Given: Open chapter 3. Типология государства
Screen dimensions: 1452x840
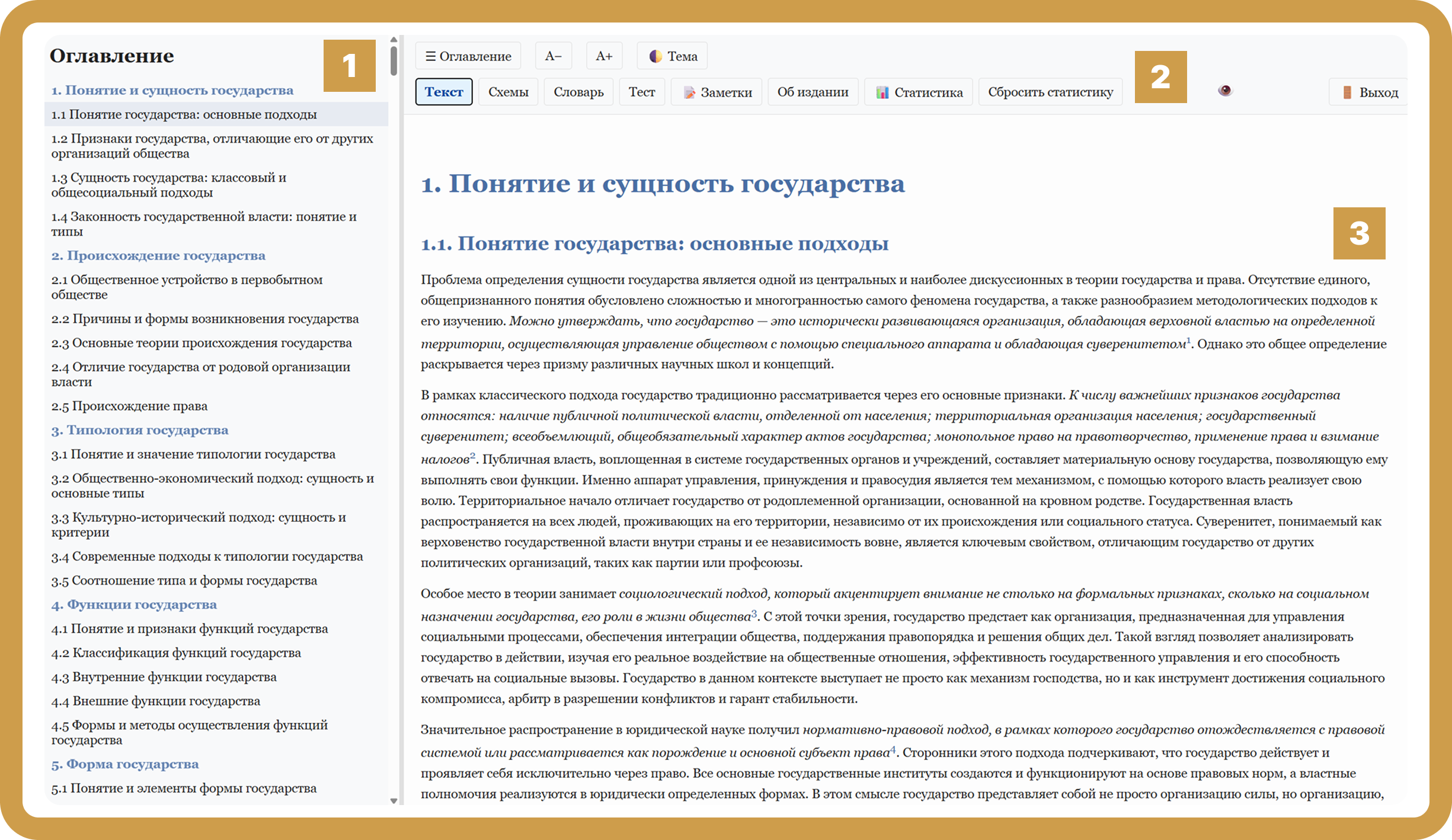Looking at the screenshot, I should [x=140, y=430].
